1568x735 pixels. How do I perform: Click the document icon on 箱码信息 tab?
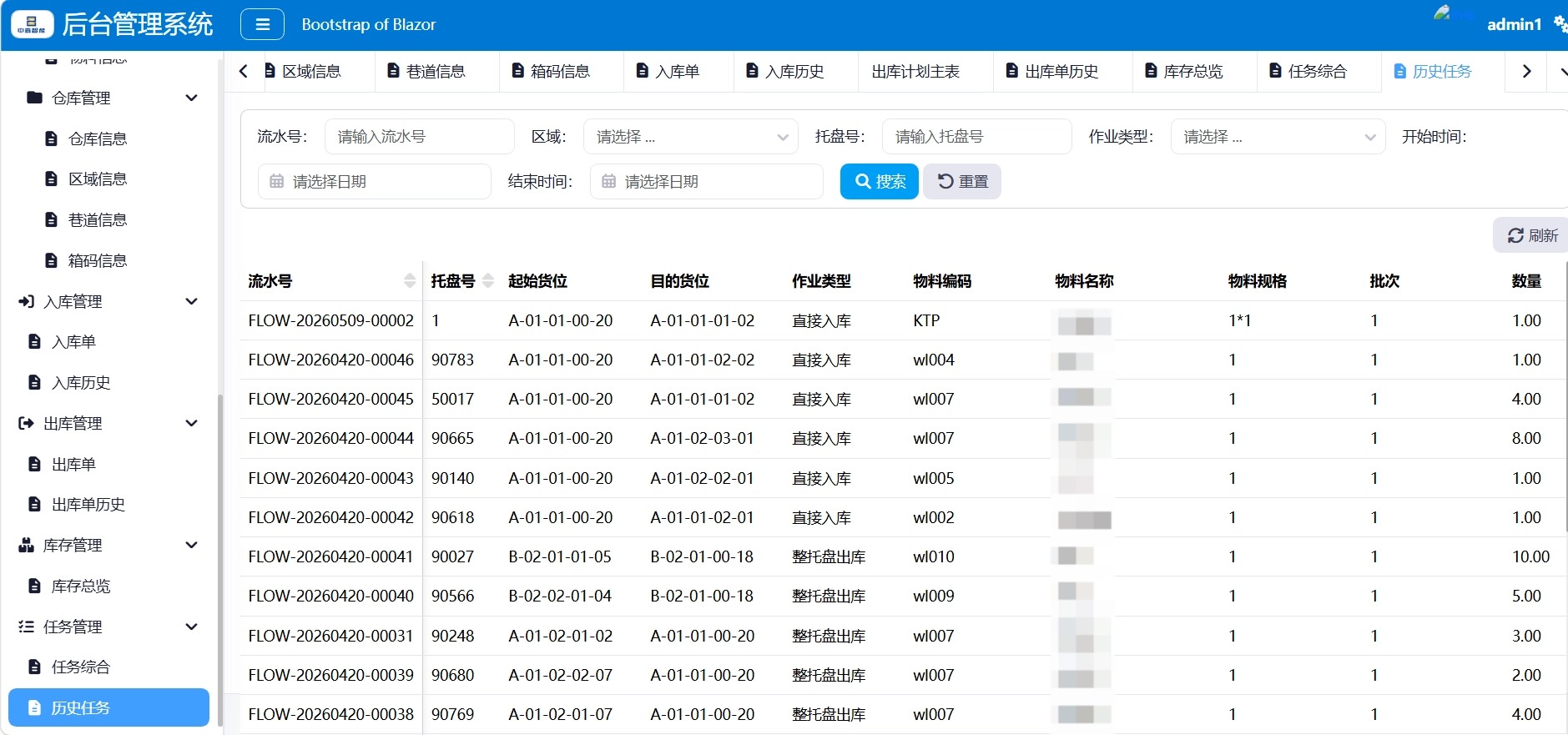tap(517, 71)
